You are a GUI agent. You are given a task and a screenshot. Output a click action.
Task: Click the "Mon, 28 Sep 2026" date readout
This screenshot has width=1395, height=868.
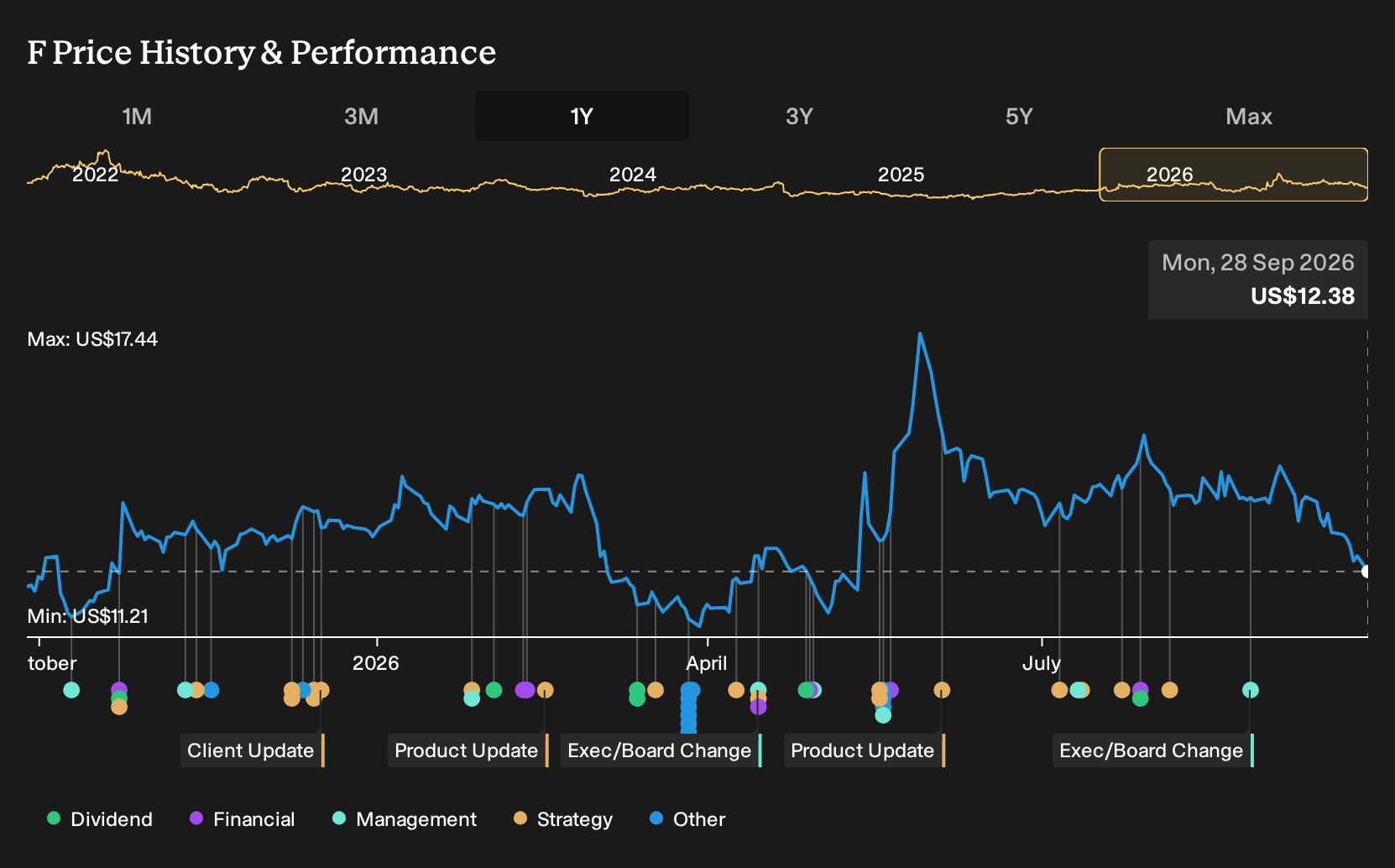pos(1258,263)
